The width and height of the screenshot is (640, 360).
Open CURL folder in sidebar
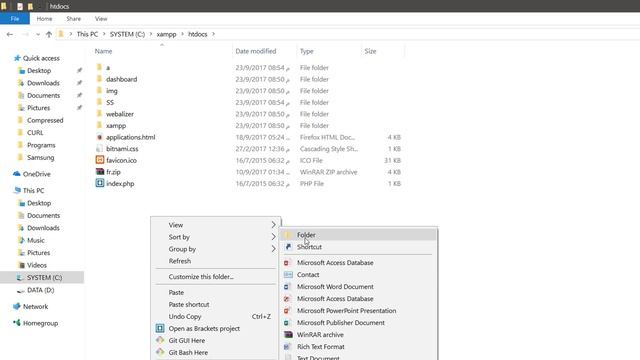pos(35,133)
